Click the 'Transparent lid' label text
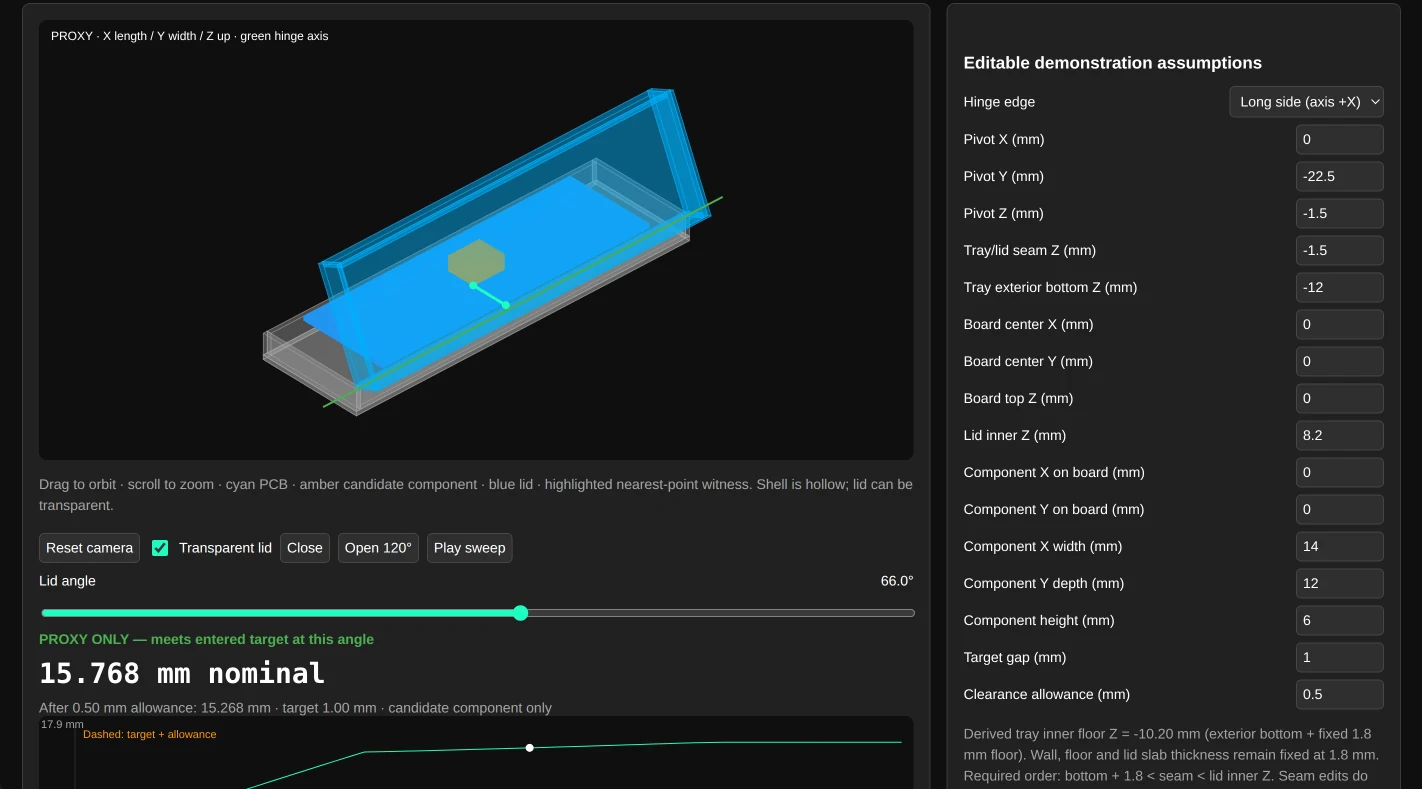 coord(225,548)
